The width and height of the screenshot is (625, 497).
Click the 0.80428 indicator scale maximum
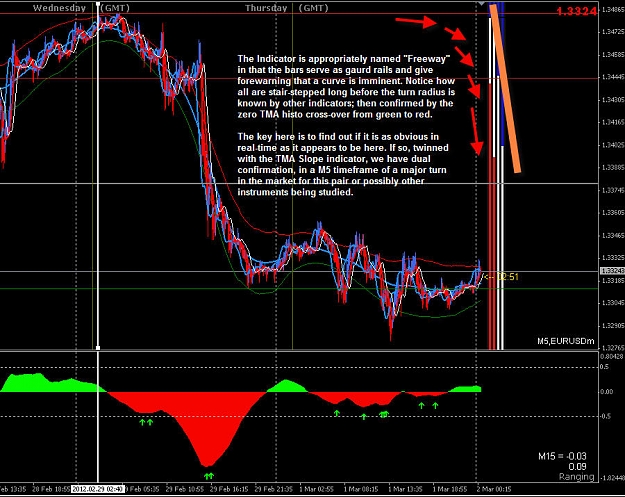pyautogui.click(x=612, y=356)
